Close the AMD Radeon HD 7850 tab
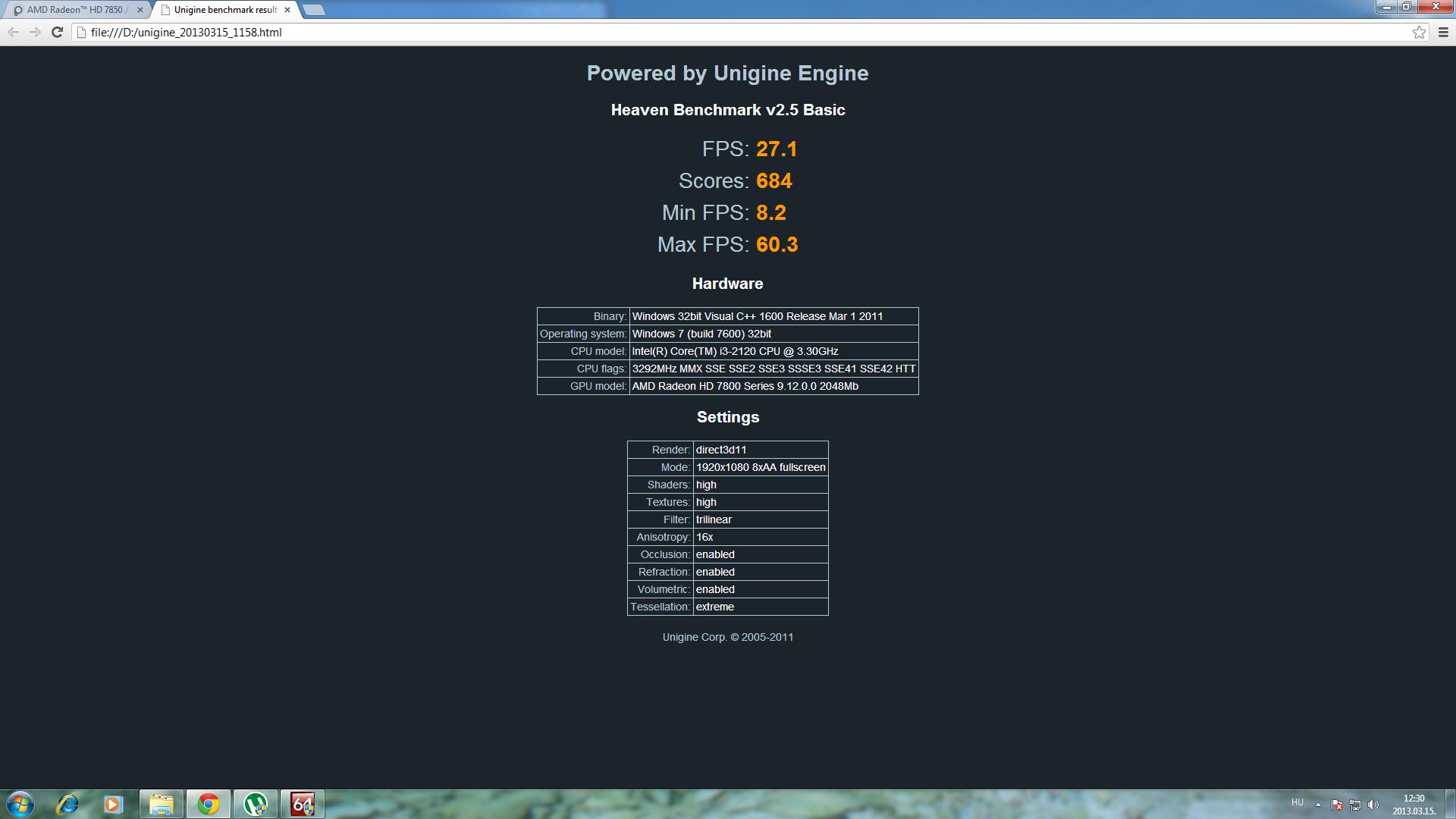This screenshot has height=819, width=1456. 140,10
